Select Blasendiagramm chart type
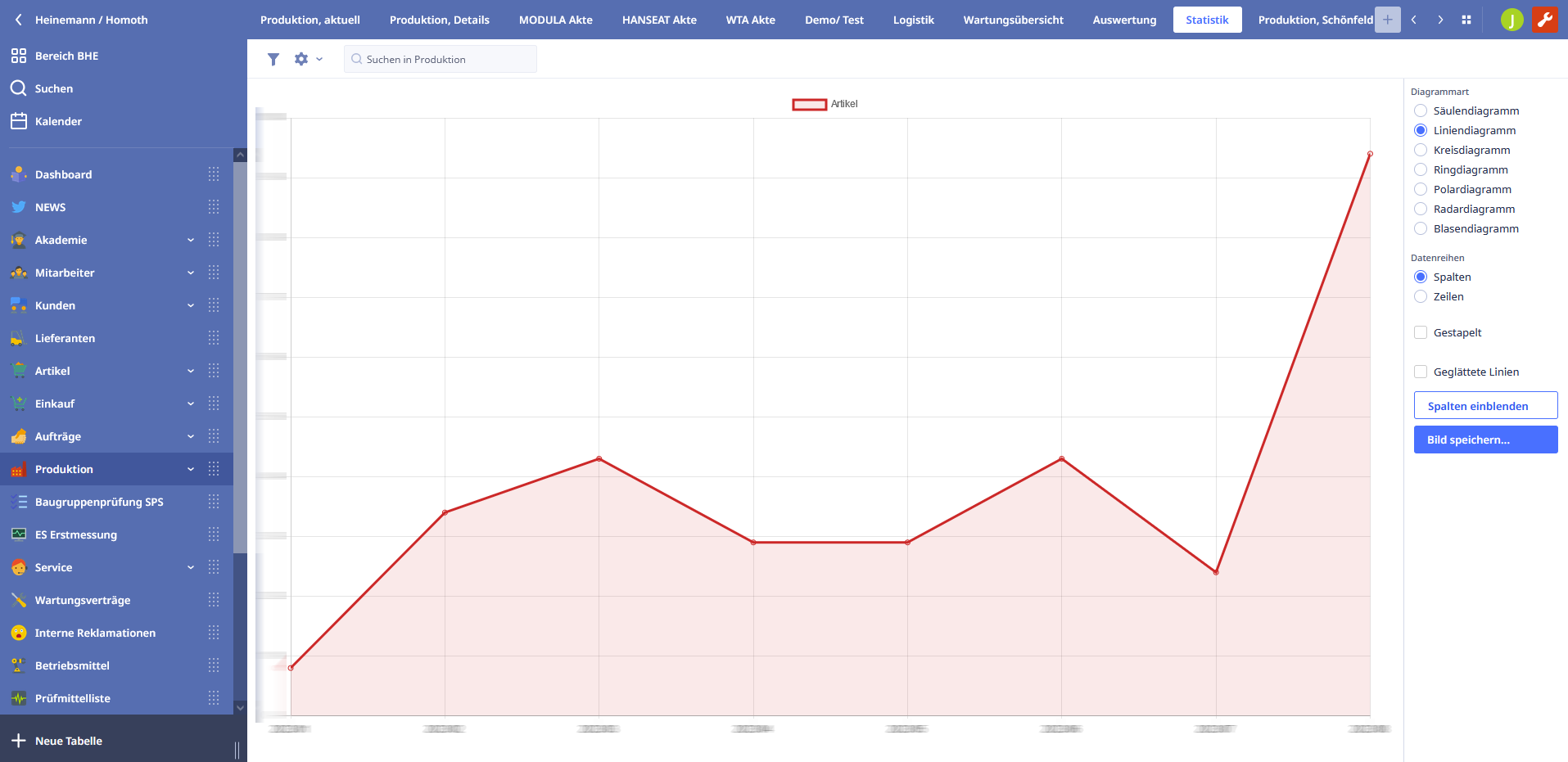This screenshot has height=762, width=1568. coord(1421,228)
